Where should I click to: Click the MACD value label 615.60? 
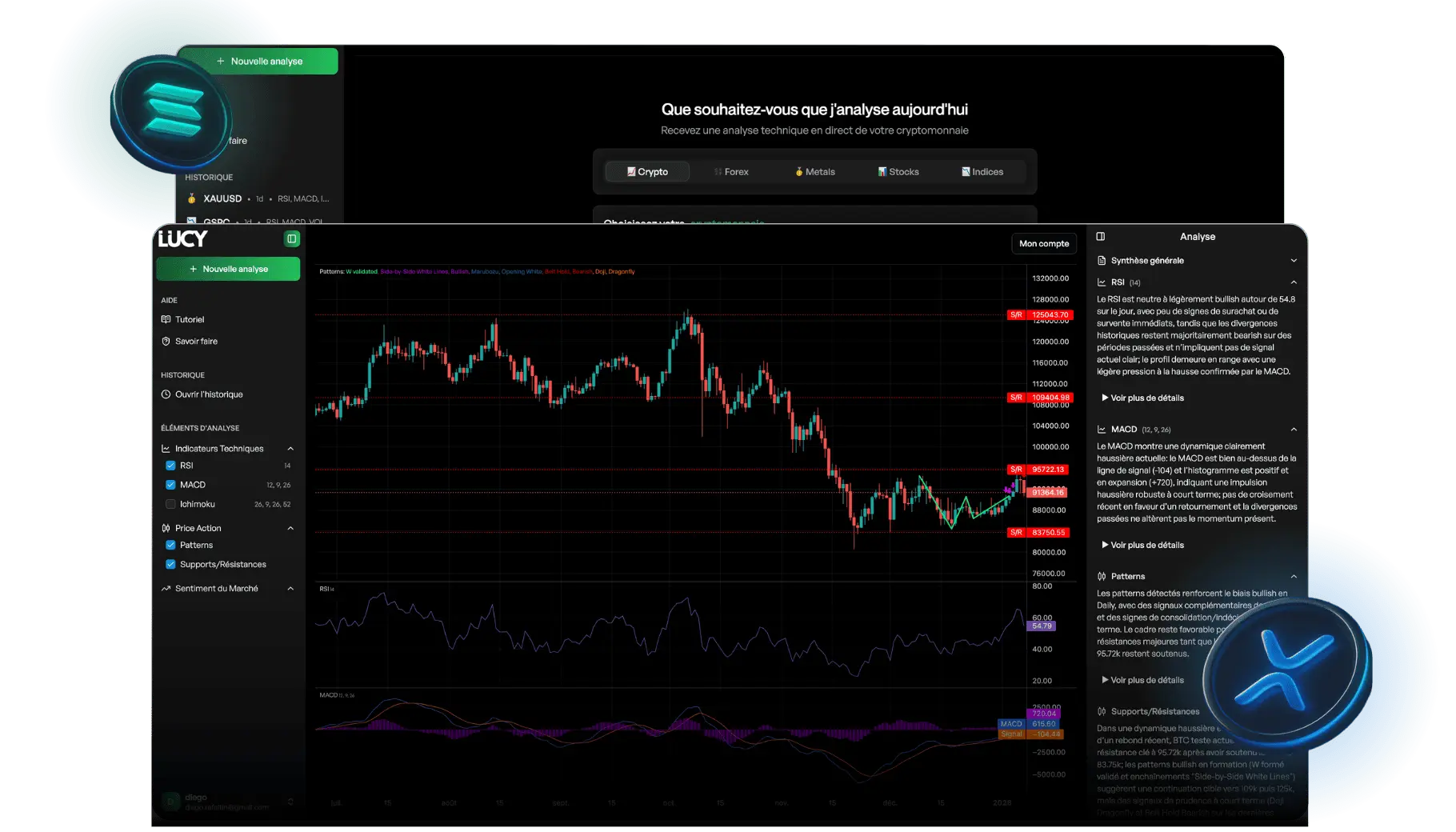1043,724
